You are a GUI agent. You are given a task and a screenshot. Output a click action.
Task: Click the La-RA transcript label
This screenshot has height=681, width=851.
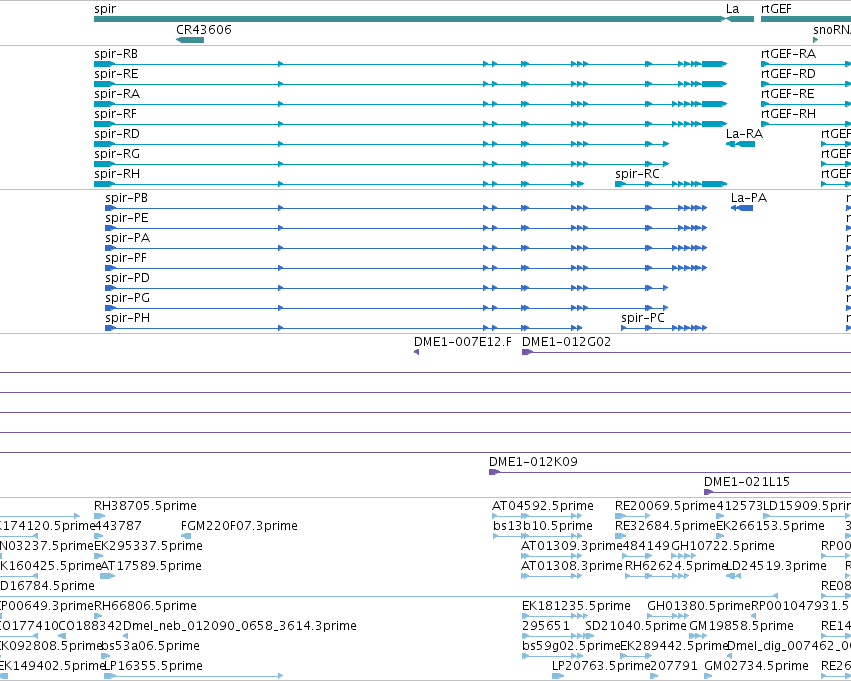pos(744,135)
